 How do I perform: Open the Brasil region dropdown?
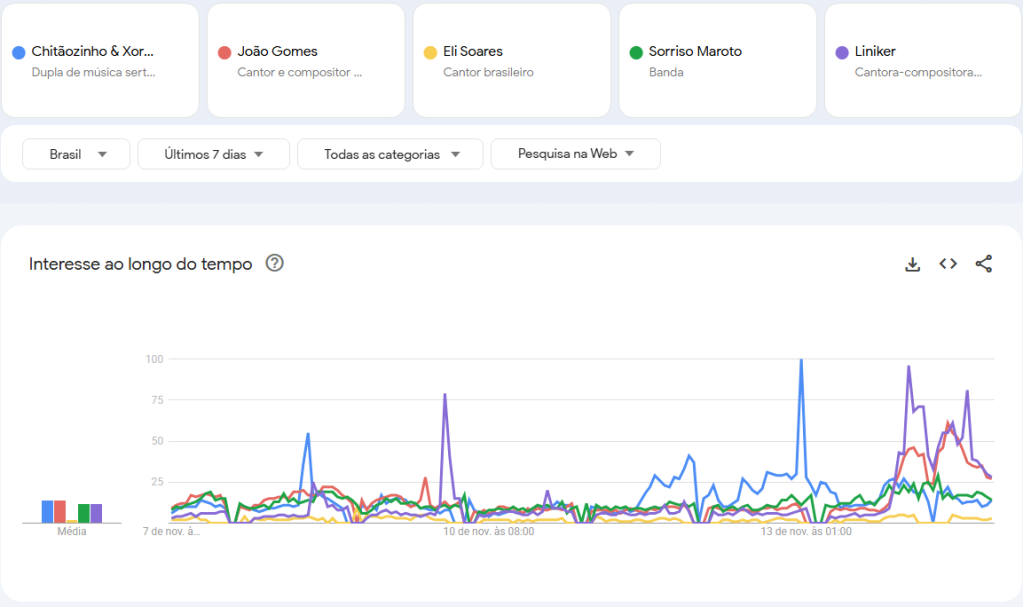(75, 154)
